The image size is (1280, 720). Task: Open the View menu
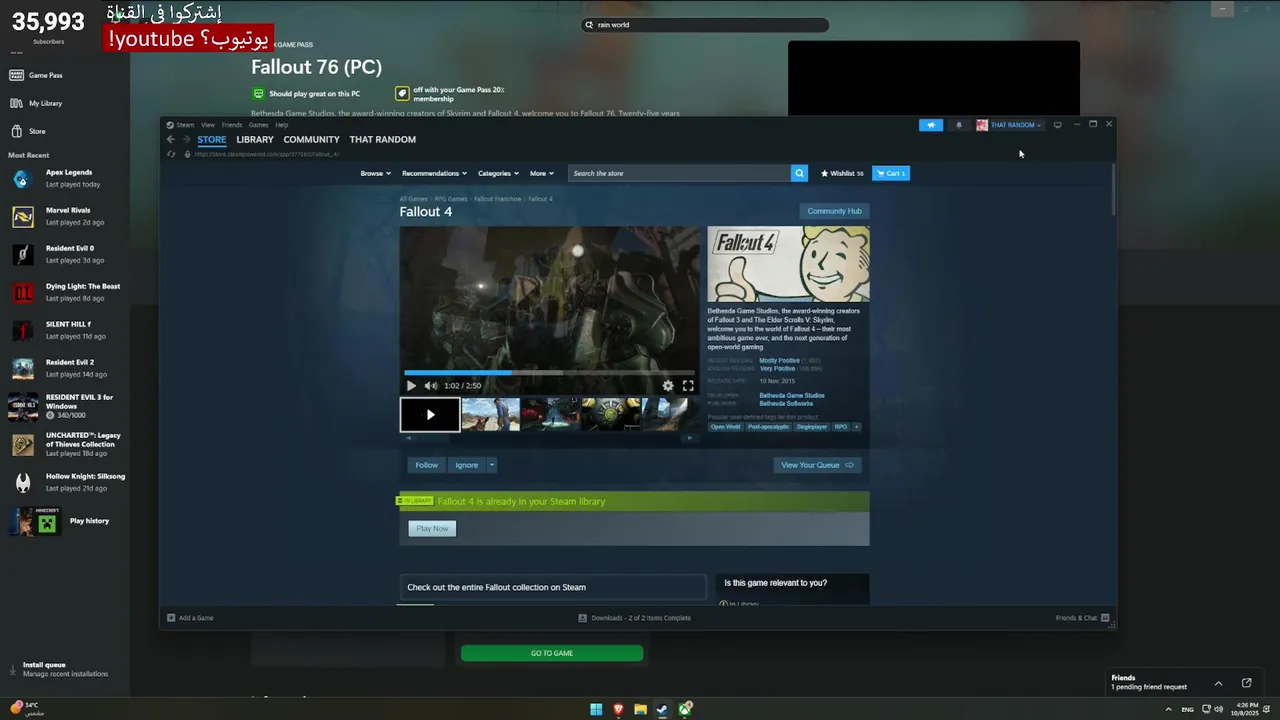(x=208, y=125)
